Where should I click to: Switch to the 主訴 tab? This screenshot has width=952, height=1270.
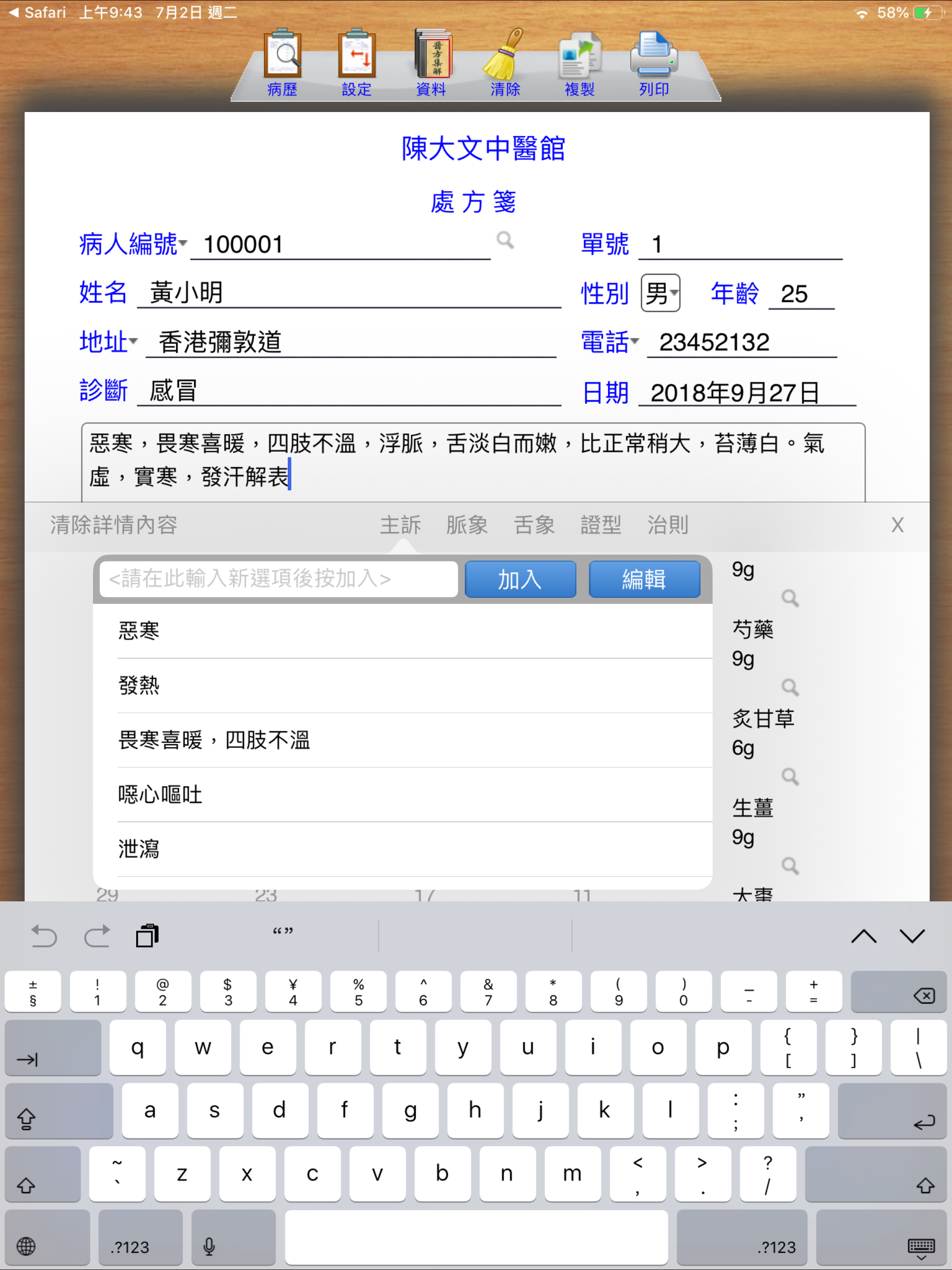pos(400,525)
